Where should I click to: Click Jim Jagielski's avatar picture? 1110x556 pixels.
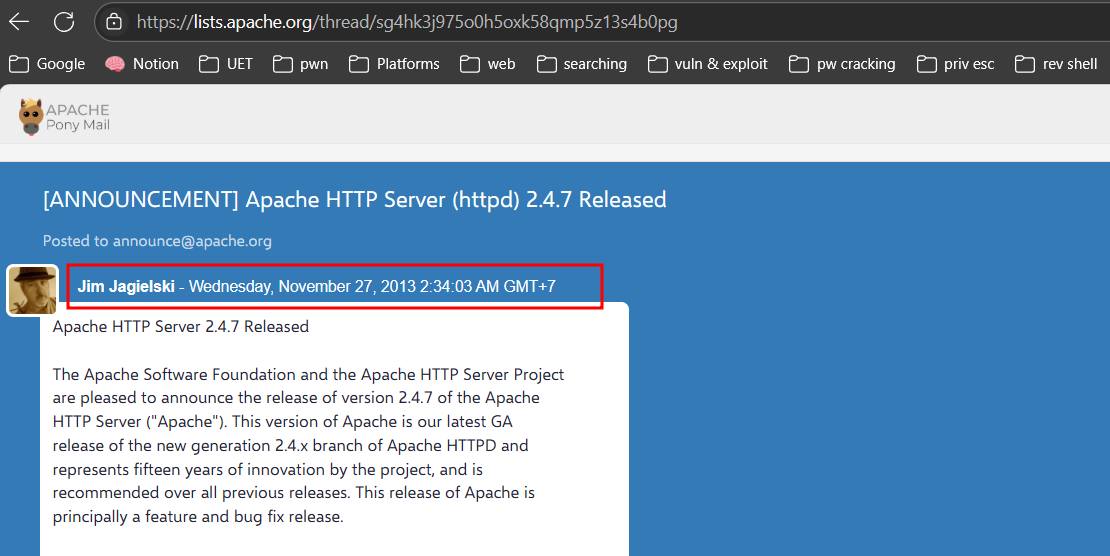pos(33,291)
